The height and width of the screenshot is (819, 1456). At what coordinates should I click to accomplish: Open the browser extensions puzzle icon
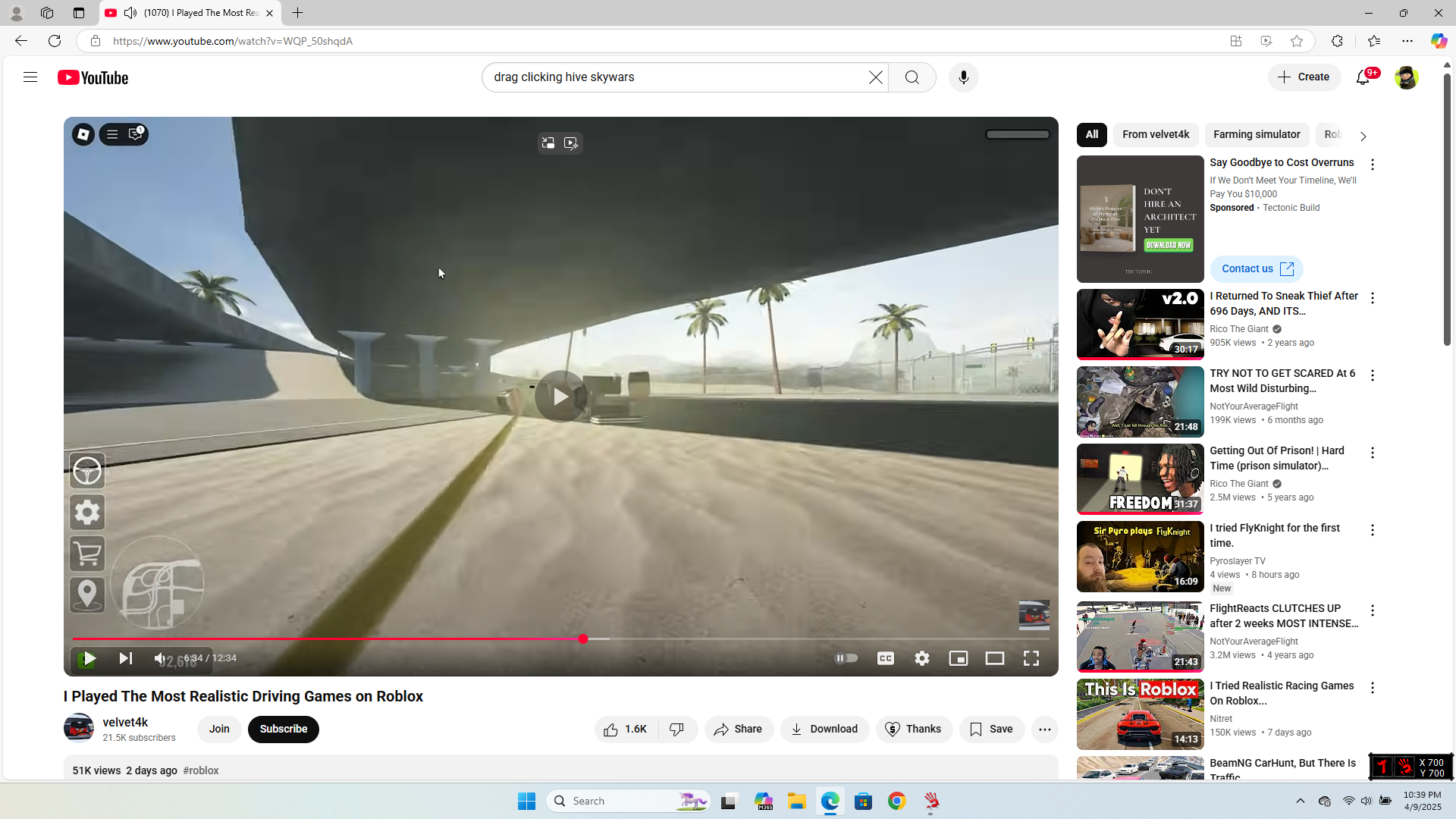pyautogui.click(x=1337, y=41)
